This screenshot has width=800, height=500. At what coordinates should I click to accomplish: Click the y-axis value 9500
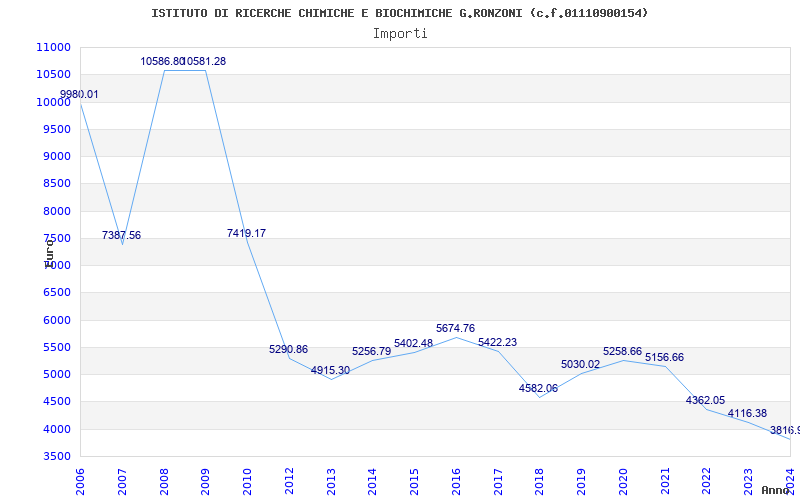tap(56, 129)
